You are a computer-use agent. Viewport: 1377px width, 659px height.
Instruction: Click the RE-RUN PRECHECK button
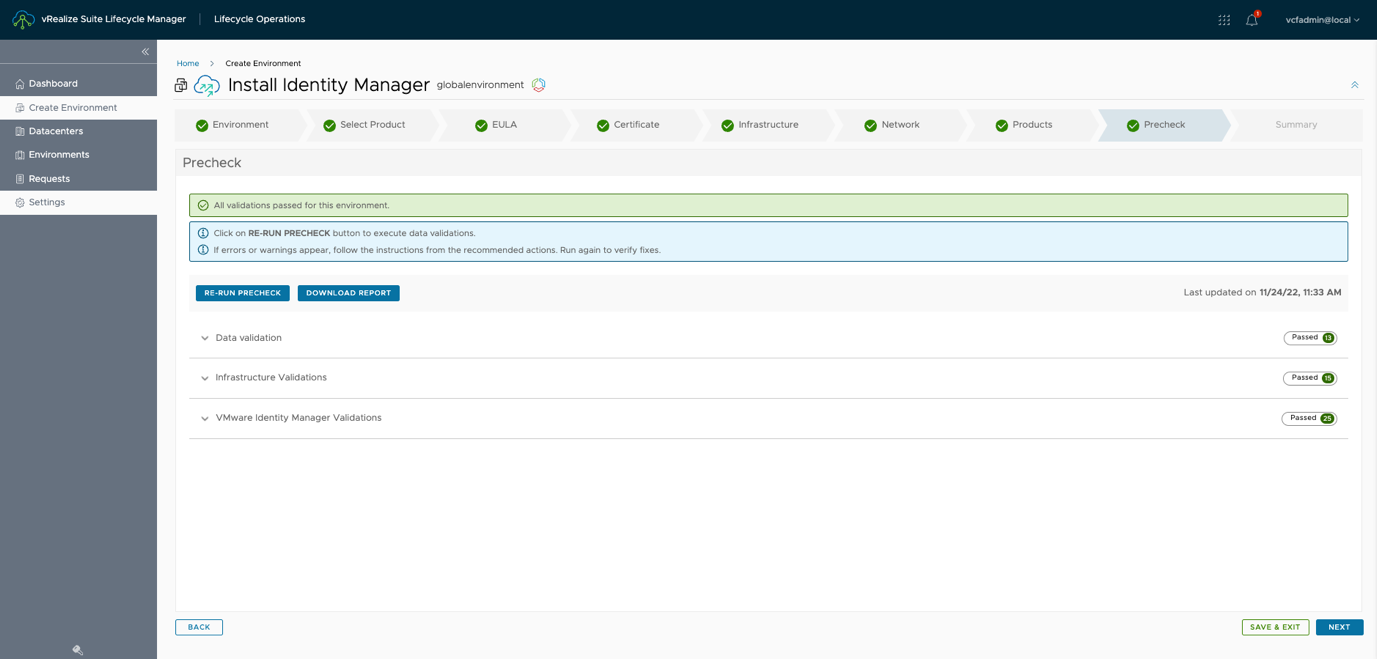point(243,293)
